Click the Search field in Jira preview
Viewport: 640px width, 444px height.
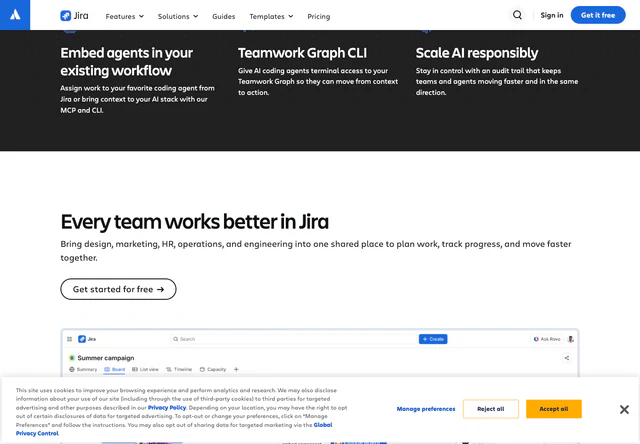pos(294,339)
